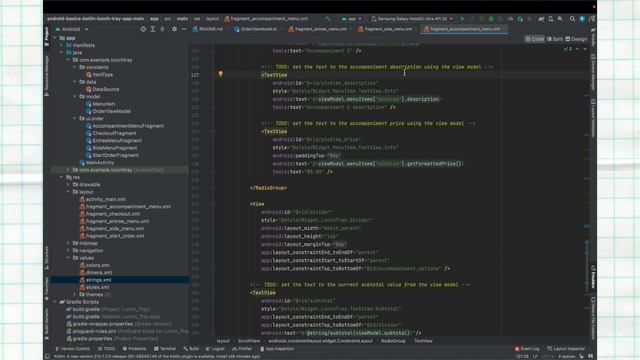Open the Terminal tool window
Viewport: 640px width, 360px height.
[x=165, y=349]
